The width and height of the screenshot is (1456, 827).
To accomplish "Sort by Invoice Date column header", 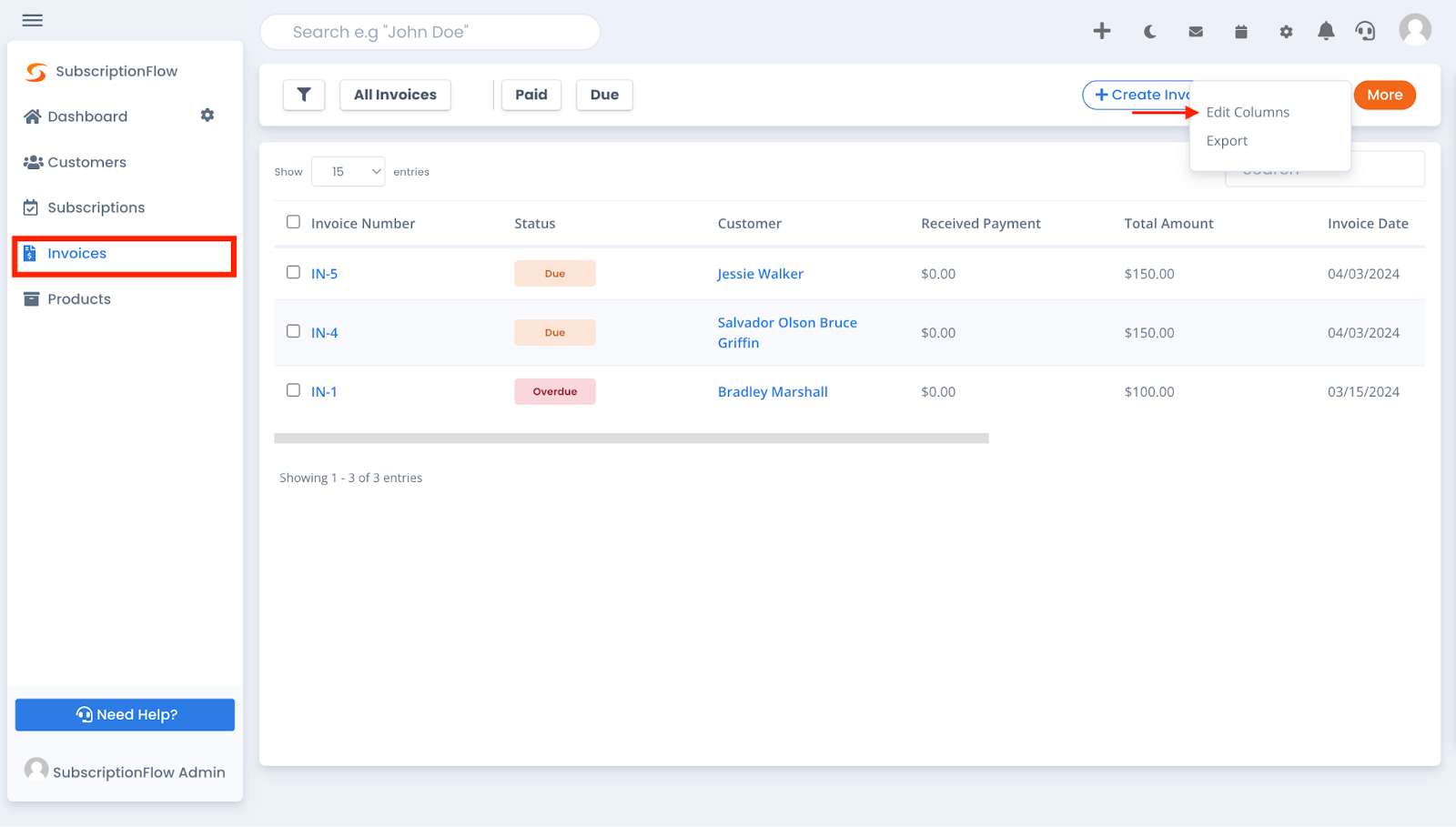I will point(1368,224).
